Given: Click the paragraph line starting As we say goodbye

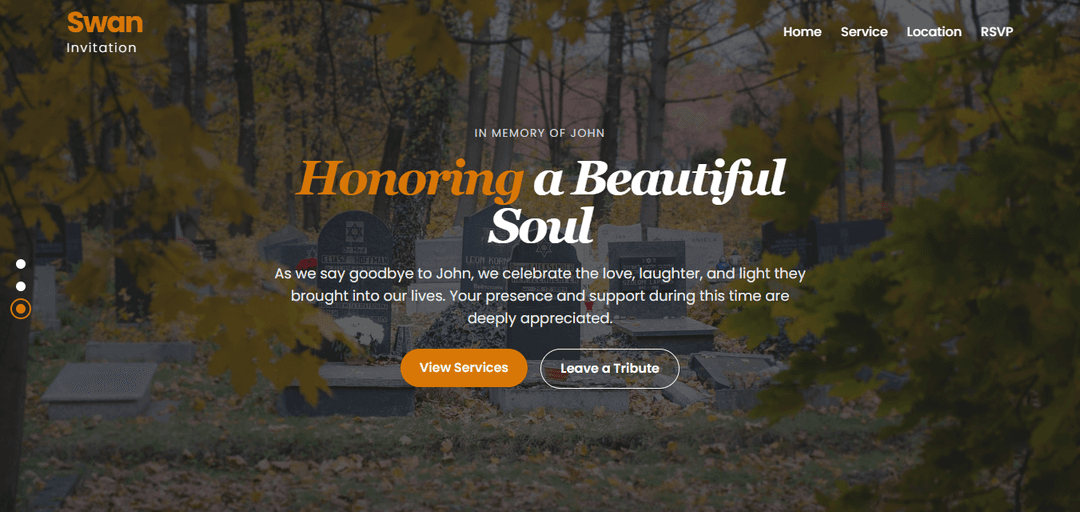Looking at the screenshot, I should (x=540, y=274).
